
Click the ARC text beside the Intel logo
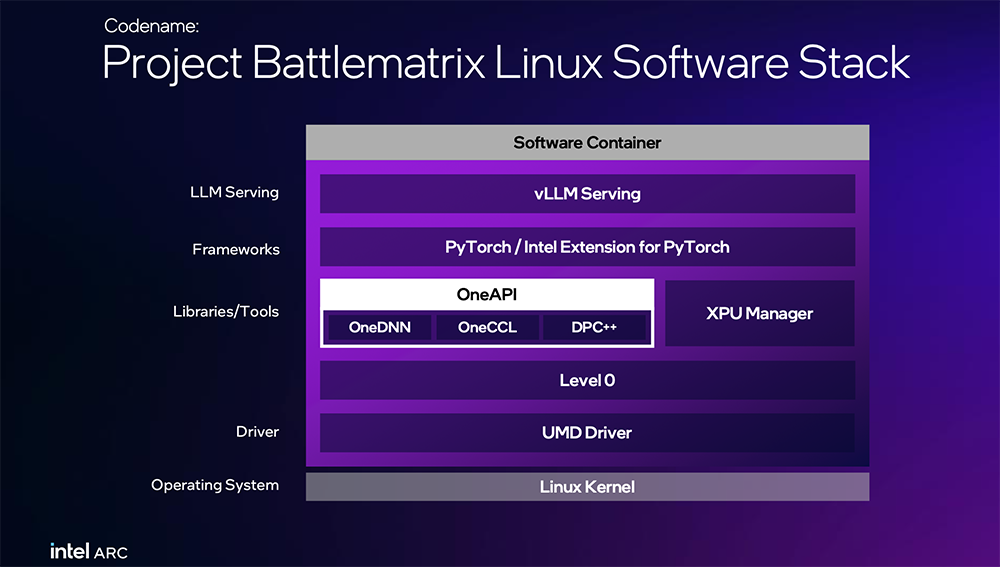tap(111, 552)
